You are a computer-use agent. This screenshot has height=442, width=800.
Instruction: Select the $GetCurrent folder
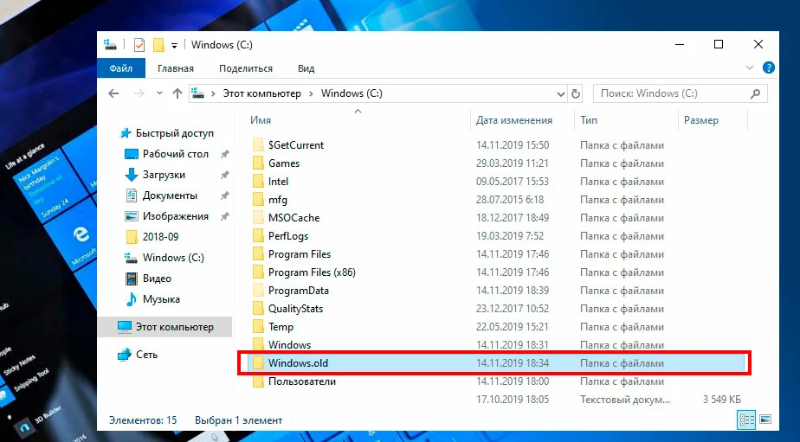(x=296, y=145)
